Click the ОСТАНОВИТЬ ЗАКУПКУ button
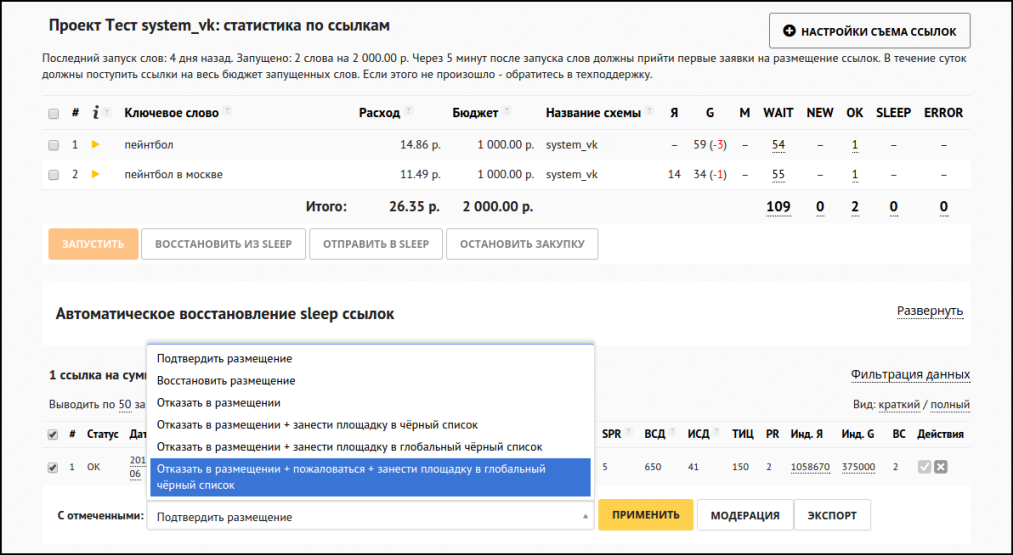 click(521, 244)
